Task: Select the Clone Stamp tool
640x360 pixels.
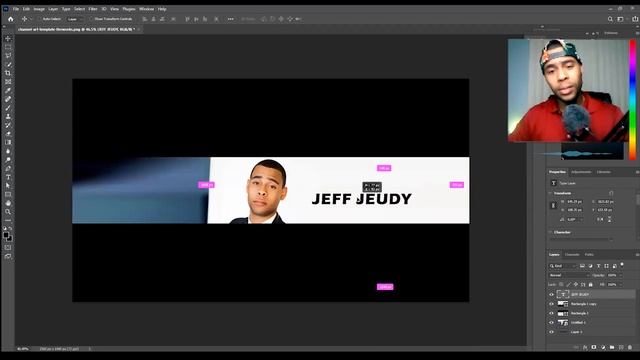Action: (8, 116)
